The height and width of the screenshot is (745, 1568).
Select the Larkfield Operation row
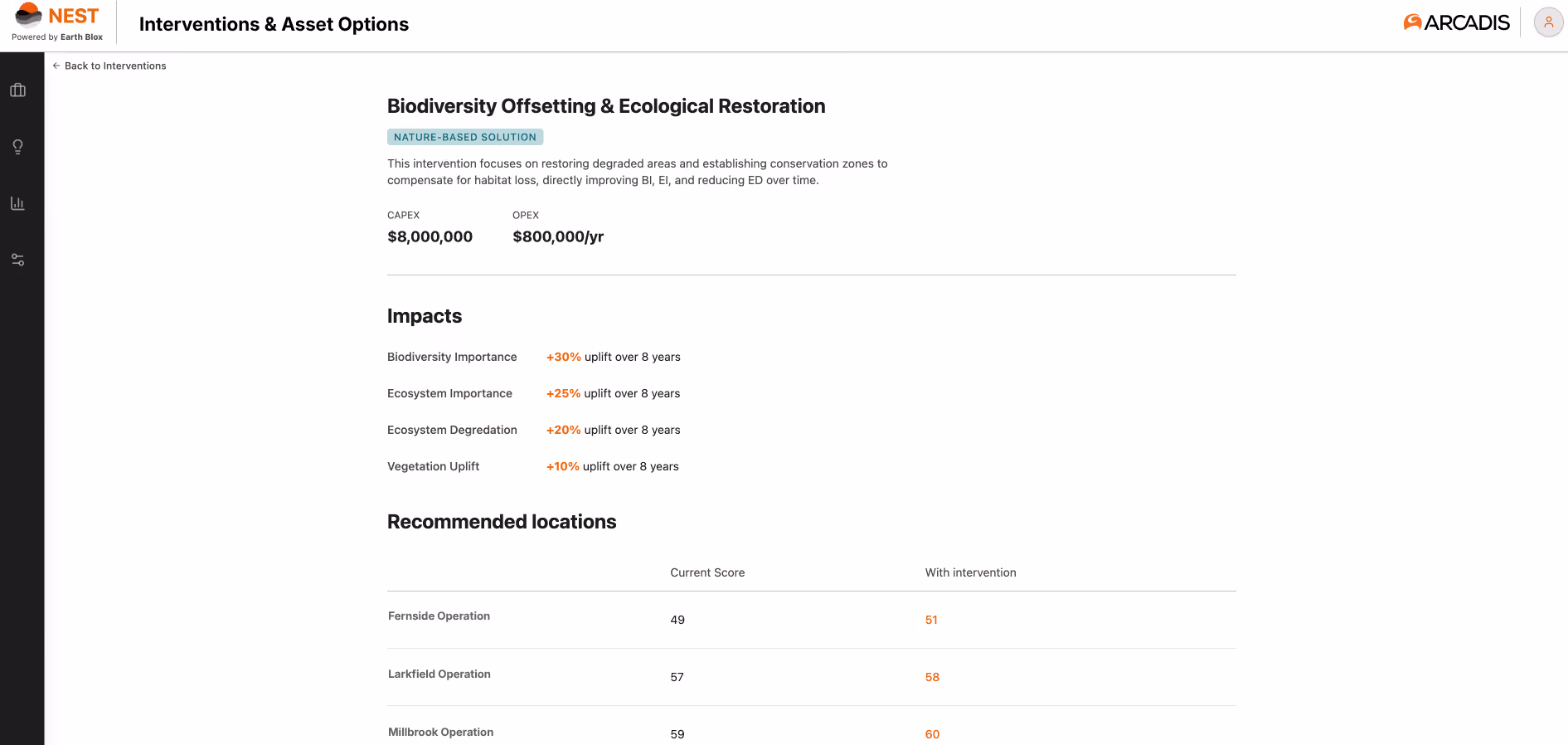click(x=811, y=677)
